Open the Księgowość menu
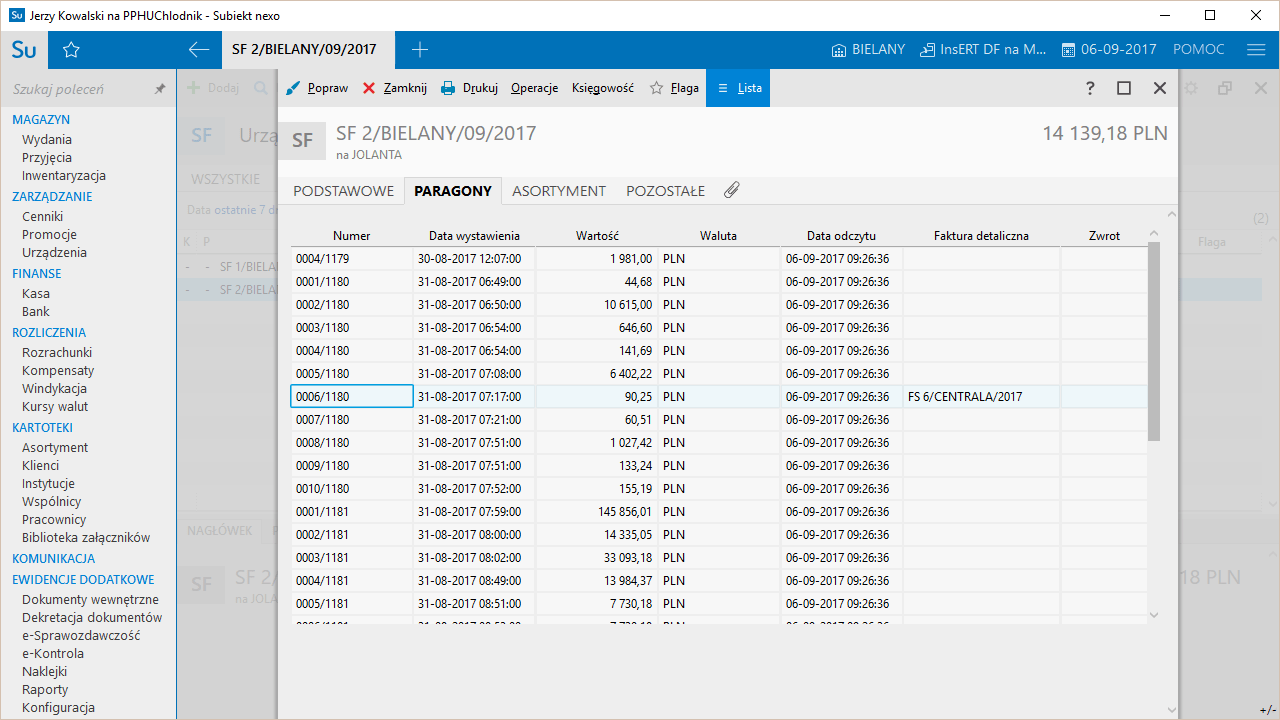The height and width of the screenshot is (720, 1280). coord(603,88)
